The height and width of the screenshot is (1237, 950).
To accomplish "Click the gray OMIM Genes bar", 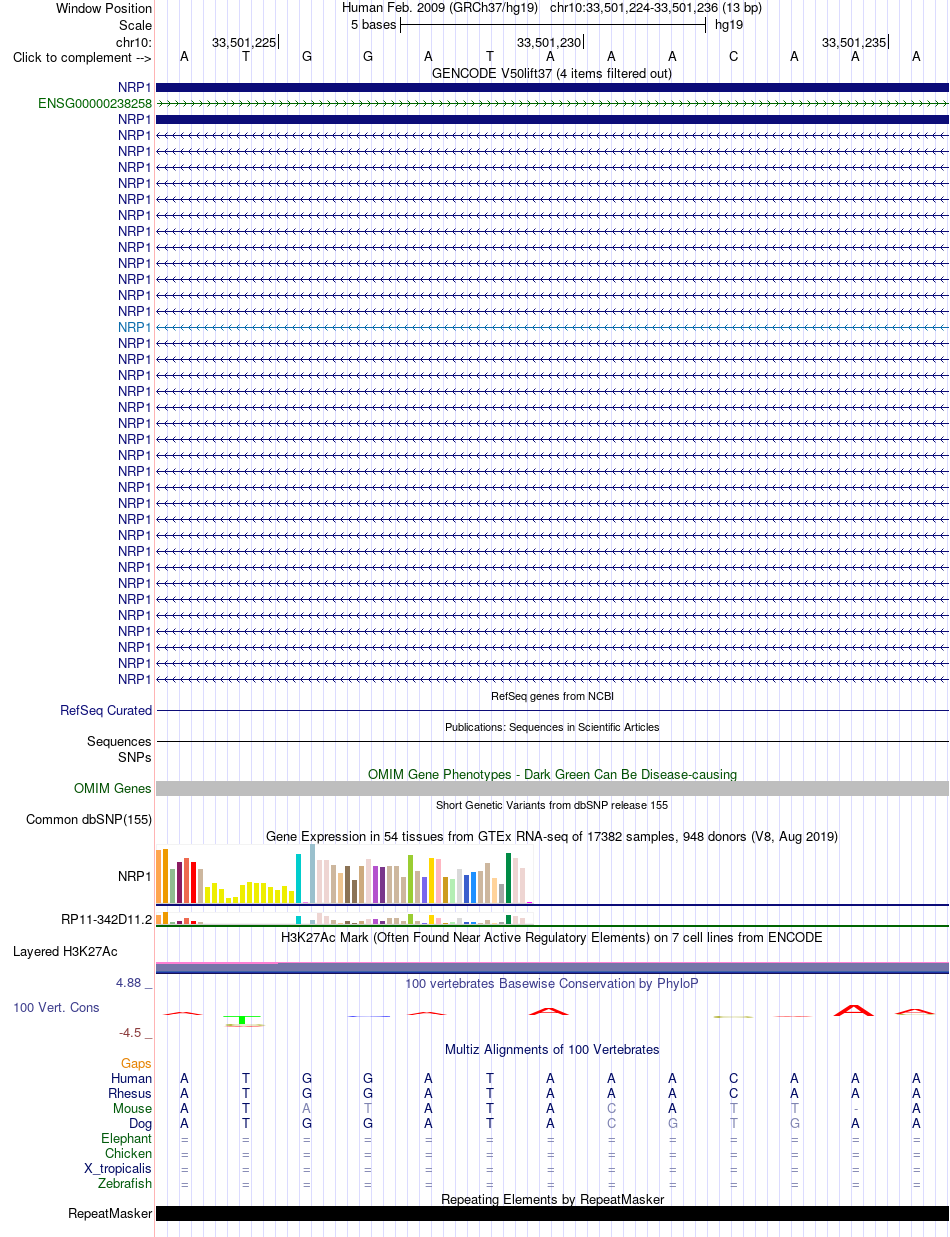I will [552, 789].
